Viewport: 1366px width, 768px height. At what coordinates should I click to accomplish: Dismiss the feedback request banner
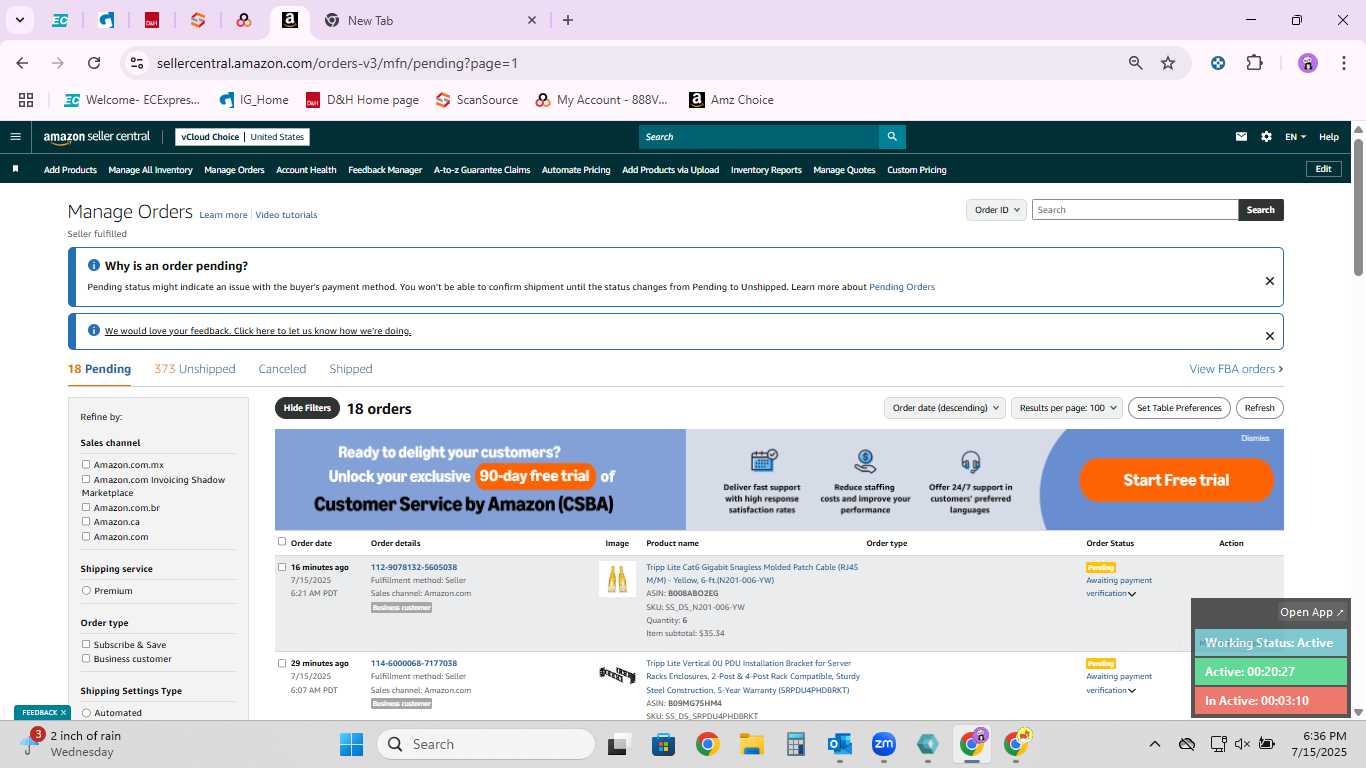coord(1270,336)
